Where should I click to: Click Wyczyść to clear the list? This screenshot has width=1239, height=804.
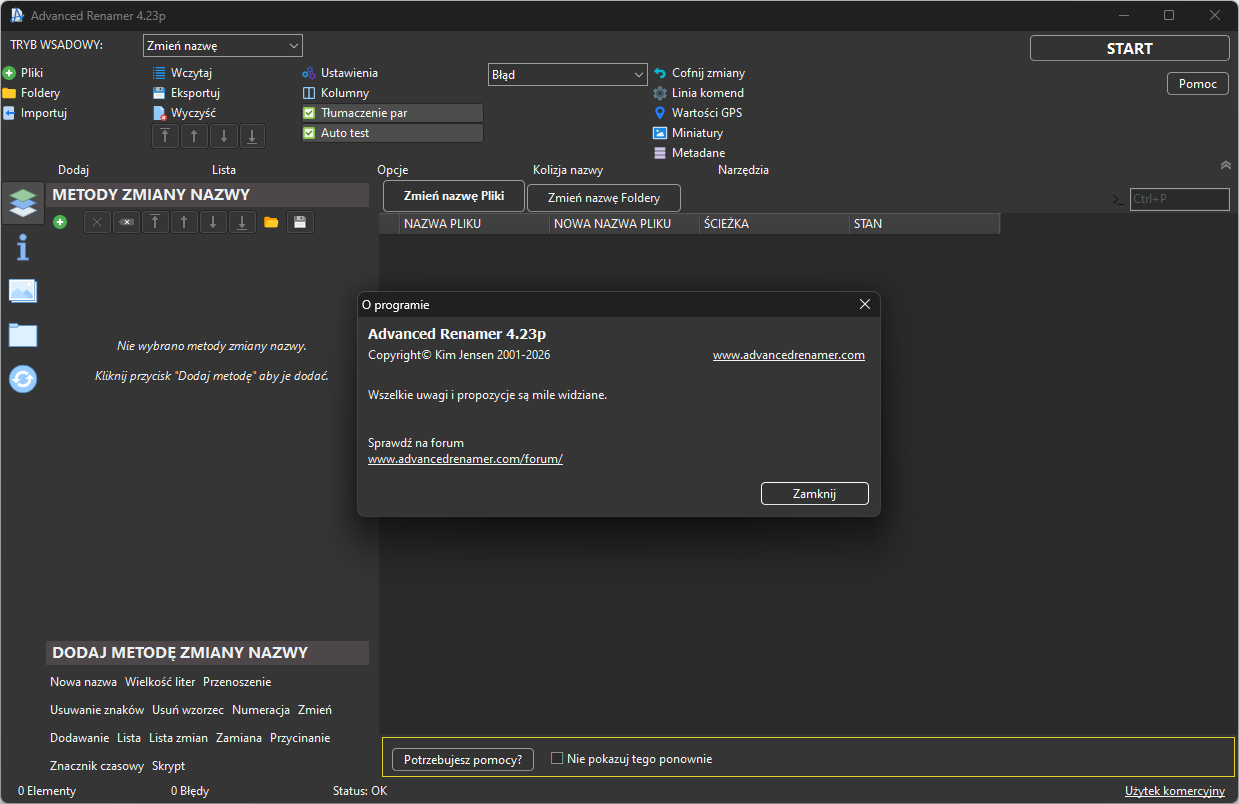pyautogui.click(x=184, y=113)
